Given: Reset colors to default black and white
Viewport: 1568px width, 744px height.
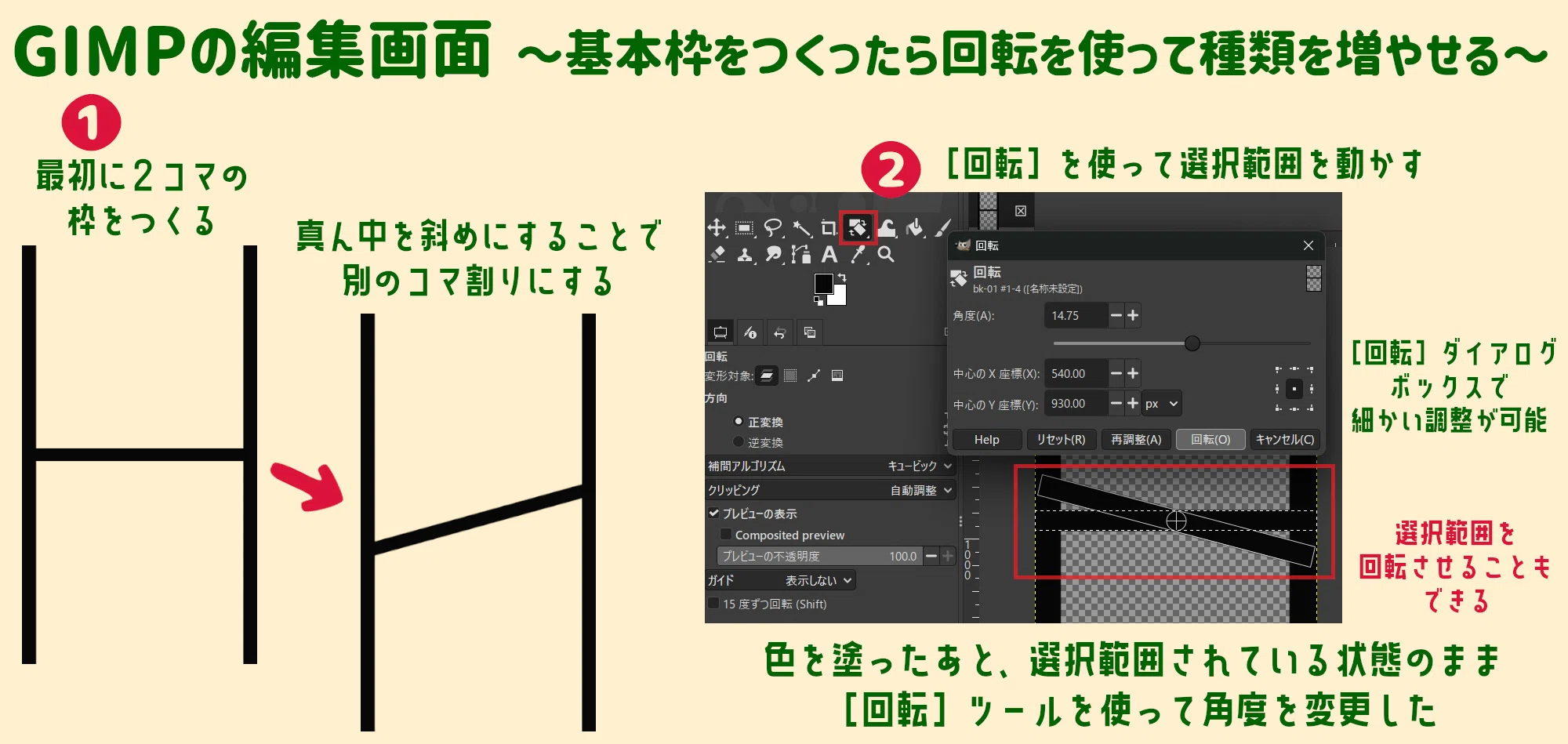Looking at the screenshot, I should [818, 300].
